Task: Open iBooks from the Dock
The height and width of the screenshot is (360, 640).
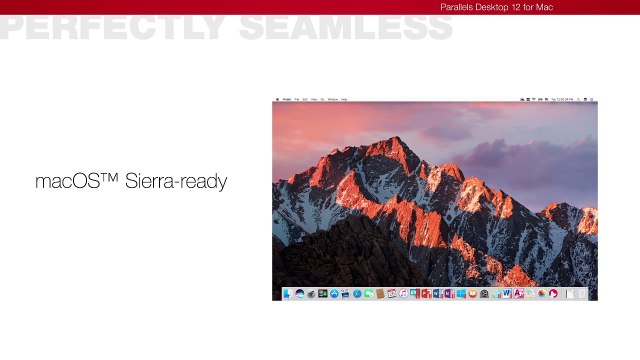Action: coord(473,293)
